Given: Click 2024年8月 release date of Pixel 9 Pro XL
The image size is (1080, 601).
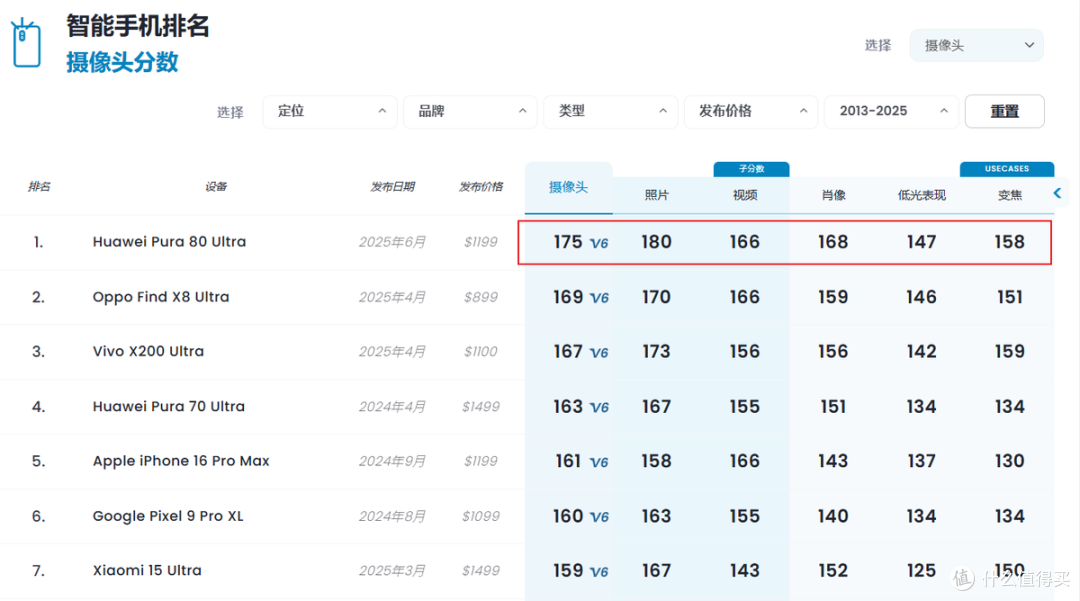Looking at the screenshot, I should click(x=392, y=516).
